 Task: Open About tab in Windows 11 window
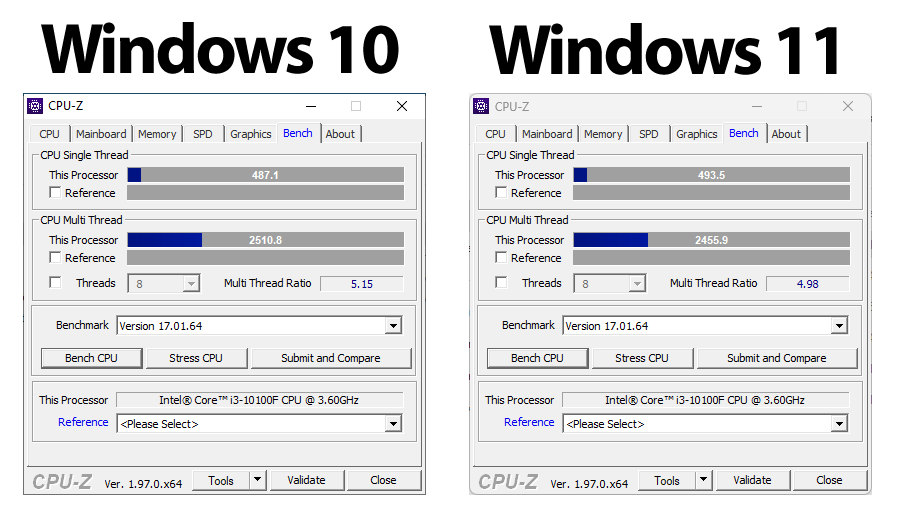[786, 134]
